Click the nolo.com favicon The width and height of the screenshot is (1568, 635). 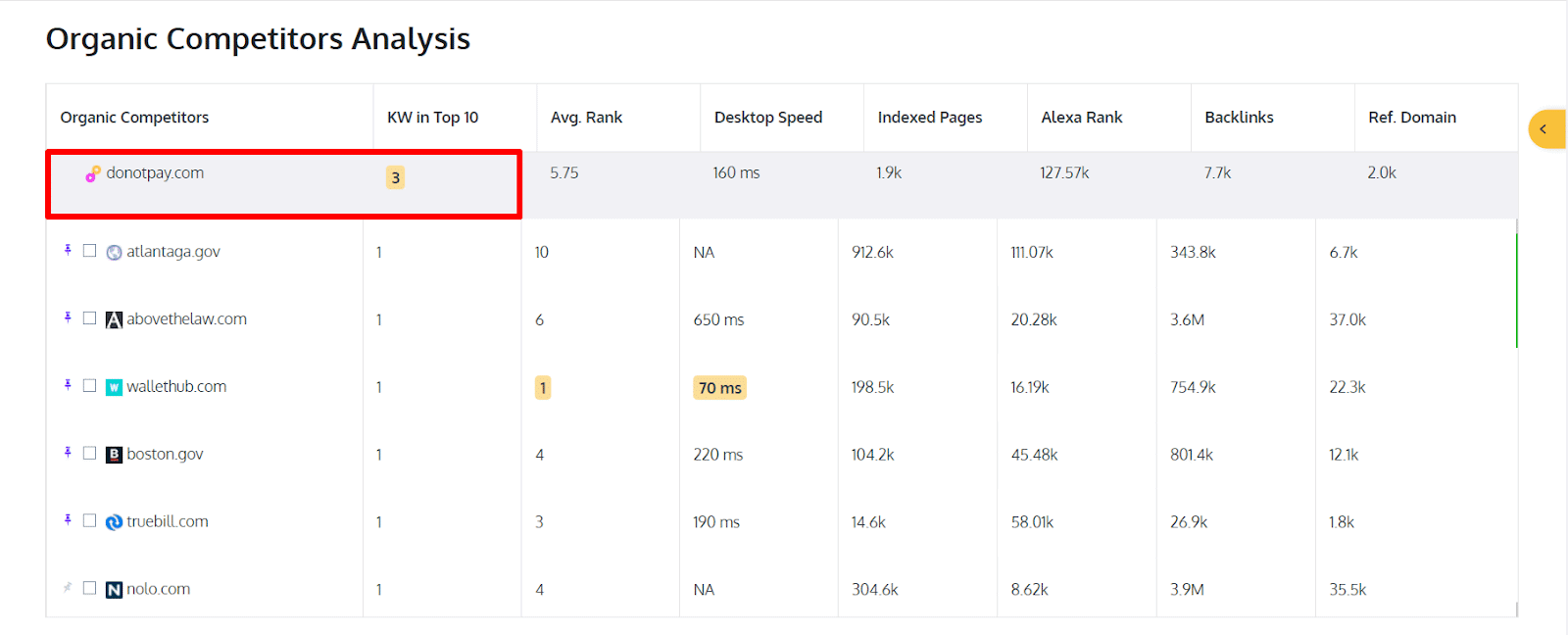click(114, 590)
